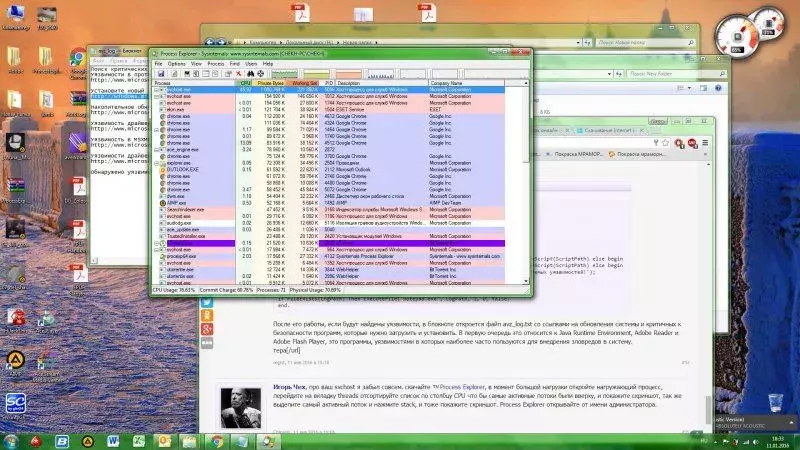800x450 pixels.
Task: Focus the Поиск: Новая папка search field
Action: pyautogui.click(x=645, y=43)
